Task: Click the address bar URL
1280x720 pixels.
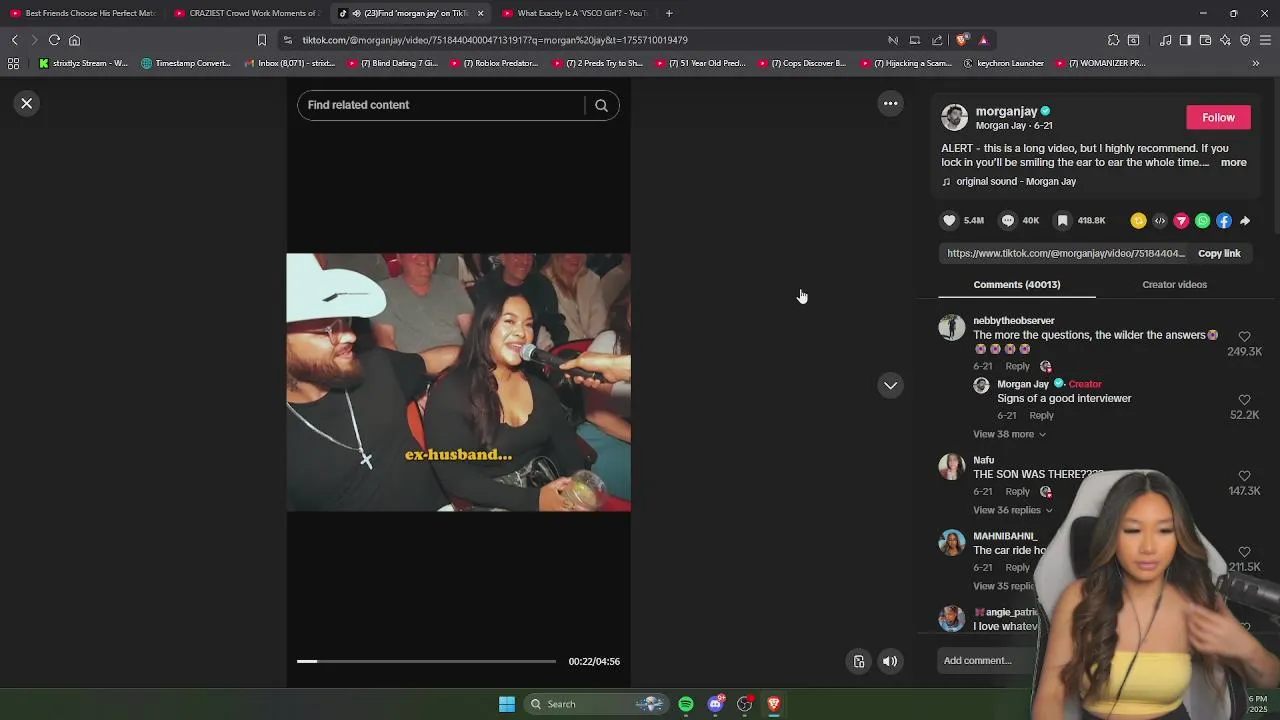Action: point(495,40)
